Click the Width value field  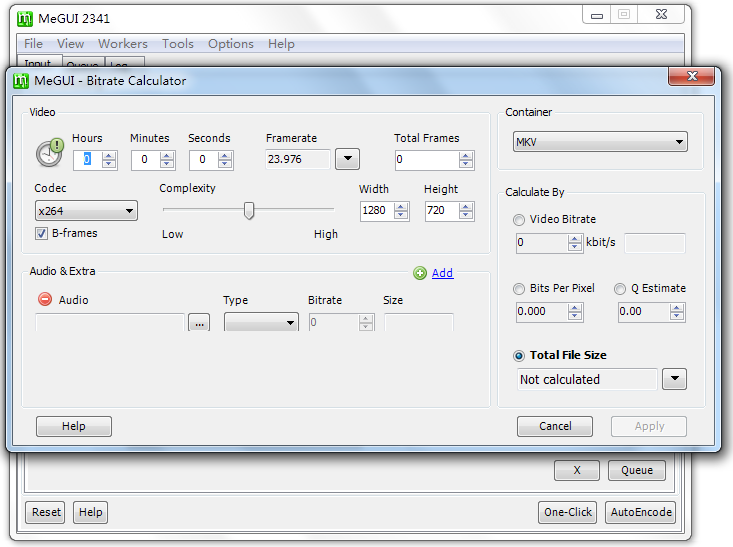point(377,210)
